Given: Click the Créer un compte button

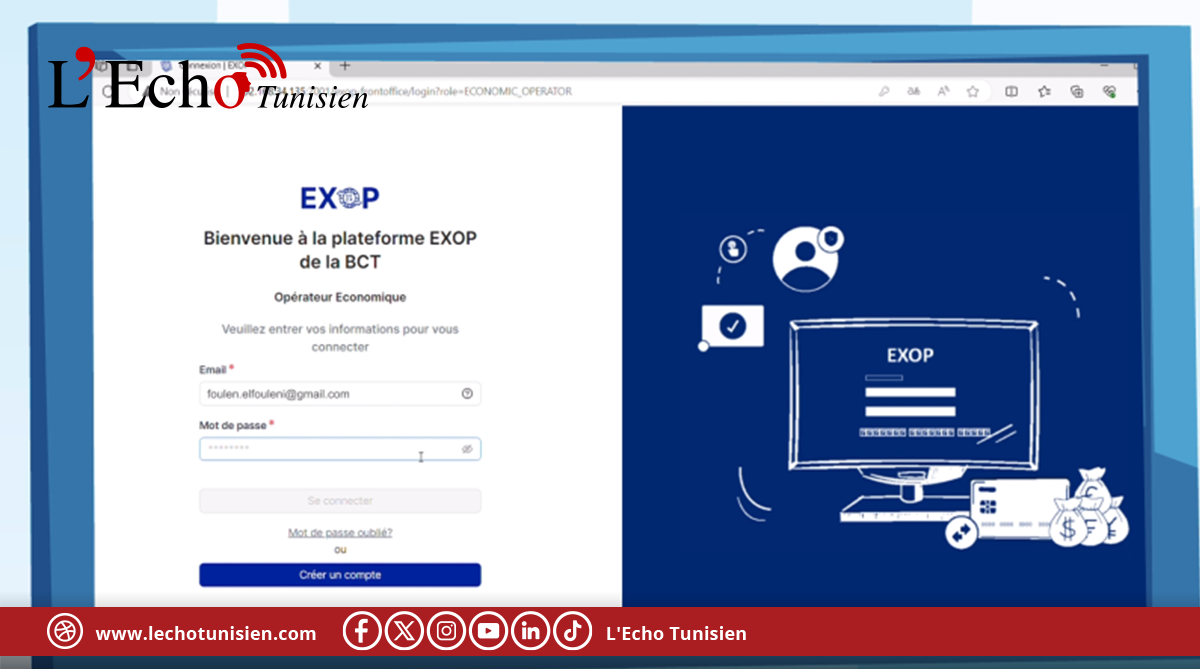Looking at the screenshot, I should pos(340,575).
